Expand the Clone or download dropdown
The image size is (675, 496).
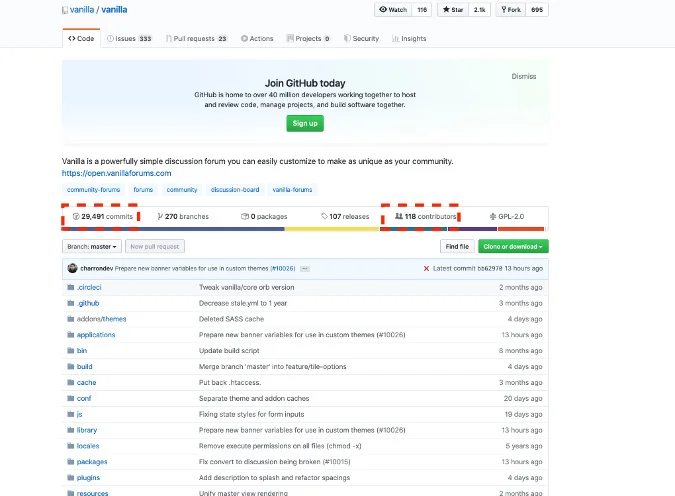coord(513,246)
